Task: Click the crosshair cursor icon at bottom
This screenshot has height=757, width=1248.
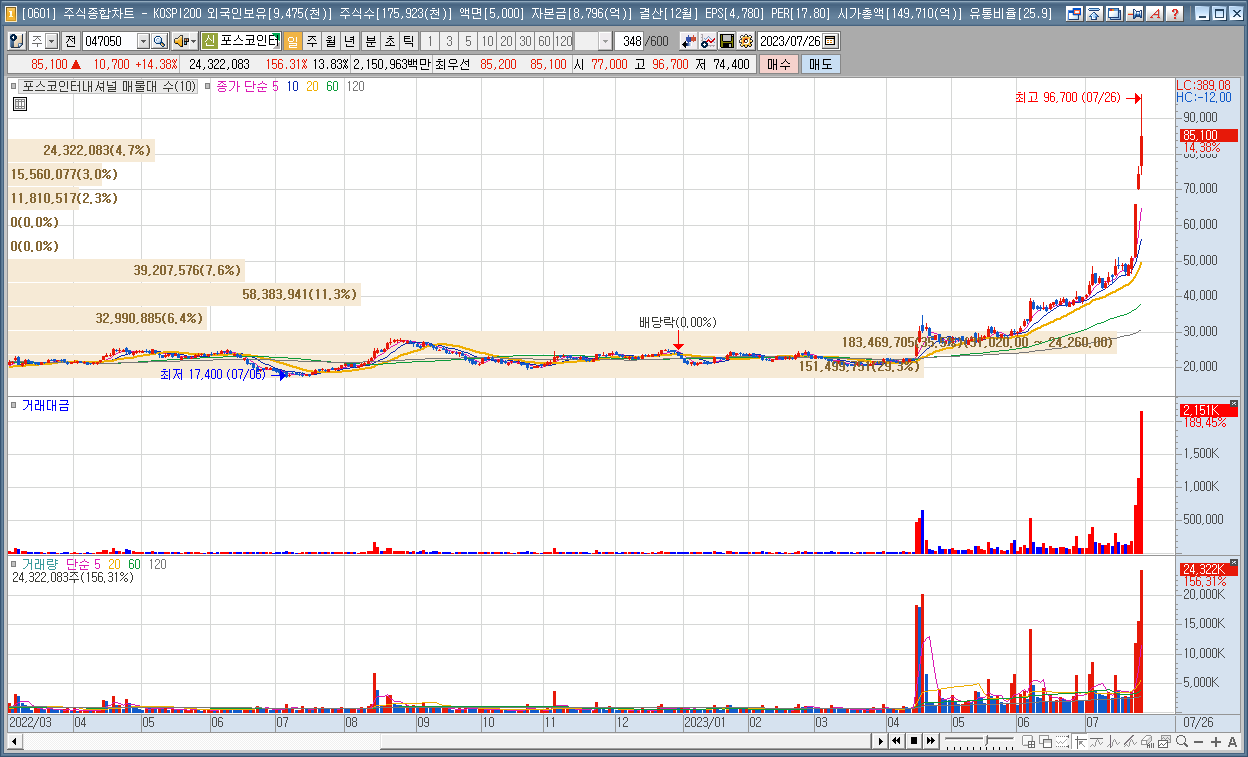Action: tap(1080, 741)
